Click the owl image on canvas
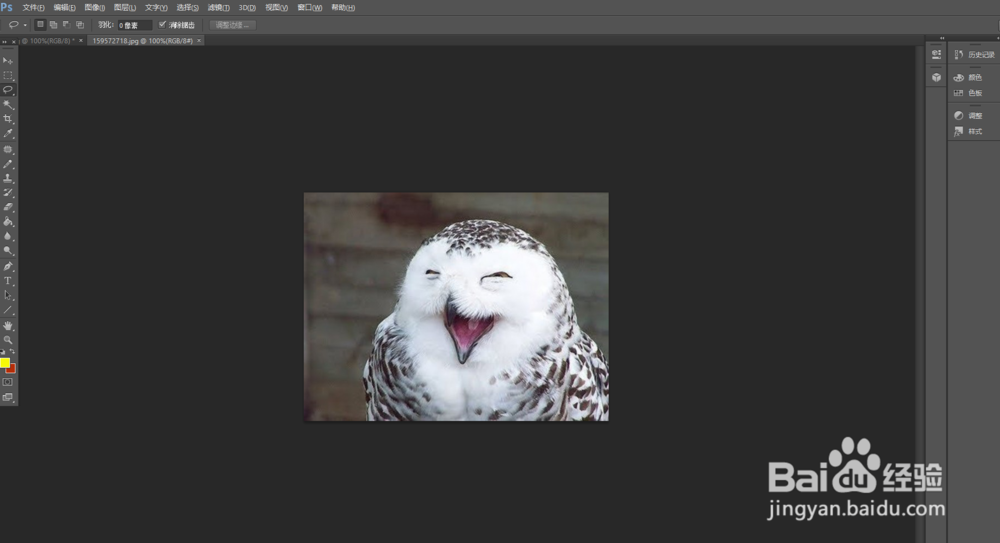1000x543 pixels. click(x=456, y=307)
